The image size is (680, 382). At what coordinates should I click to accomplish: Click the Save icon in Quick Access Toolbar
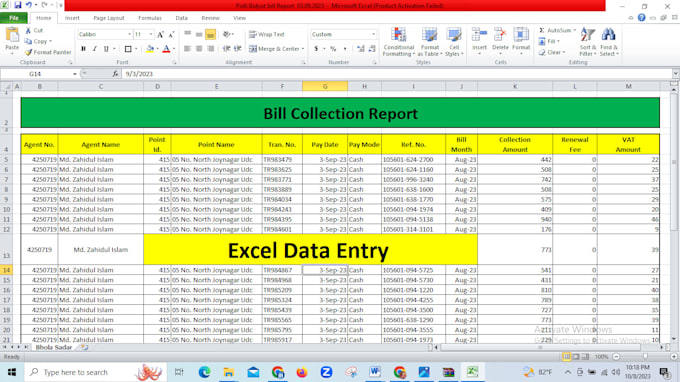point(17,5)
